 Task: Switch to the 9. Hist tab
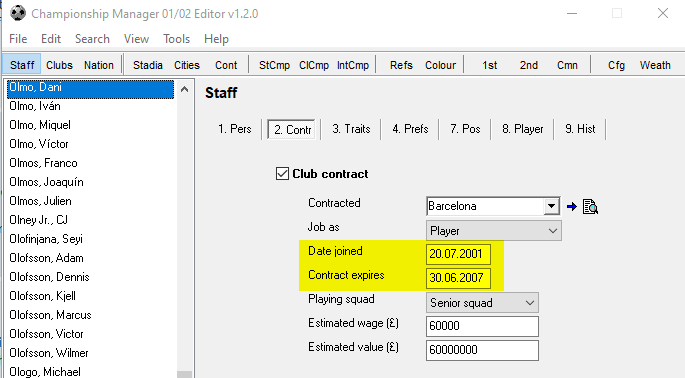tap(580, 129)
